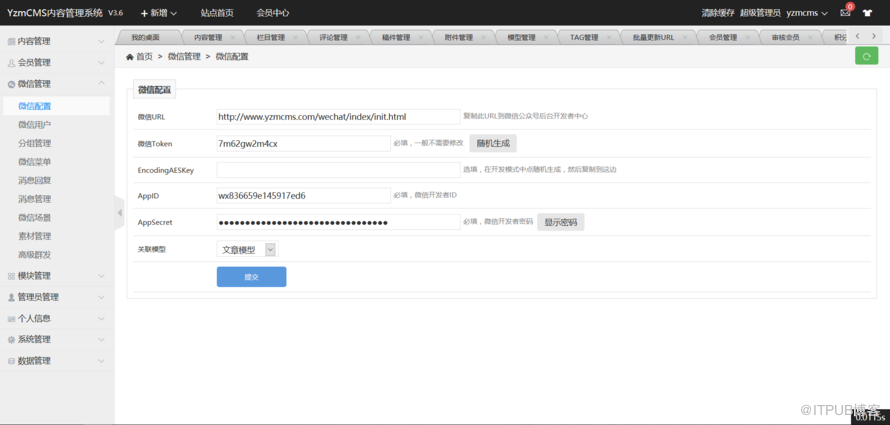Close the 稿件管理 tab
This screenshot has height=425, width=890.
point(421,37)
